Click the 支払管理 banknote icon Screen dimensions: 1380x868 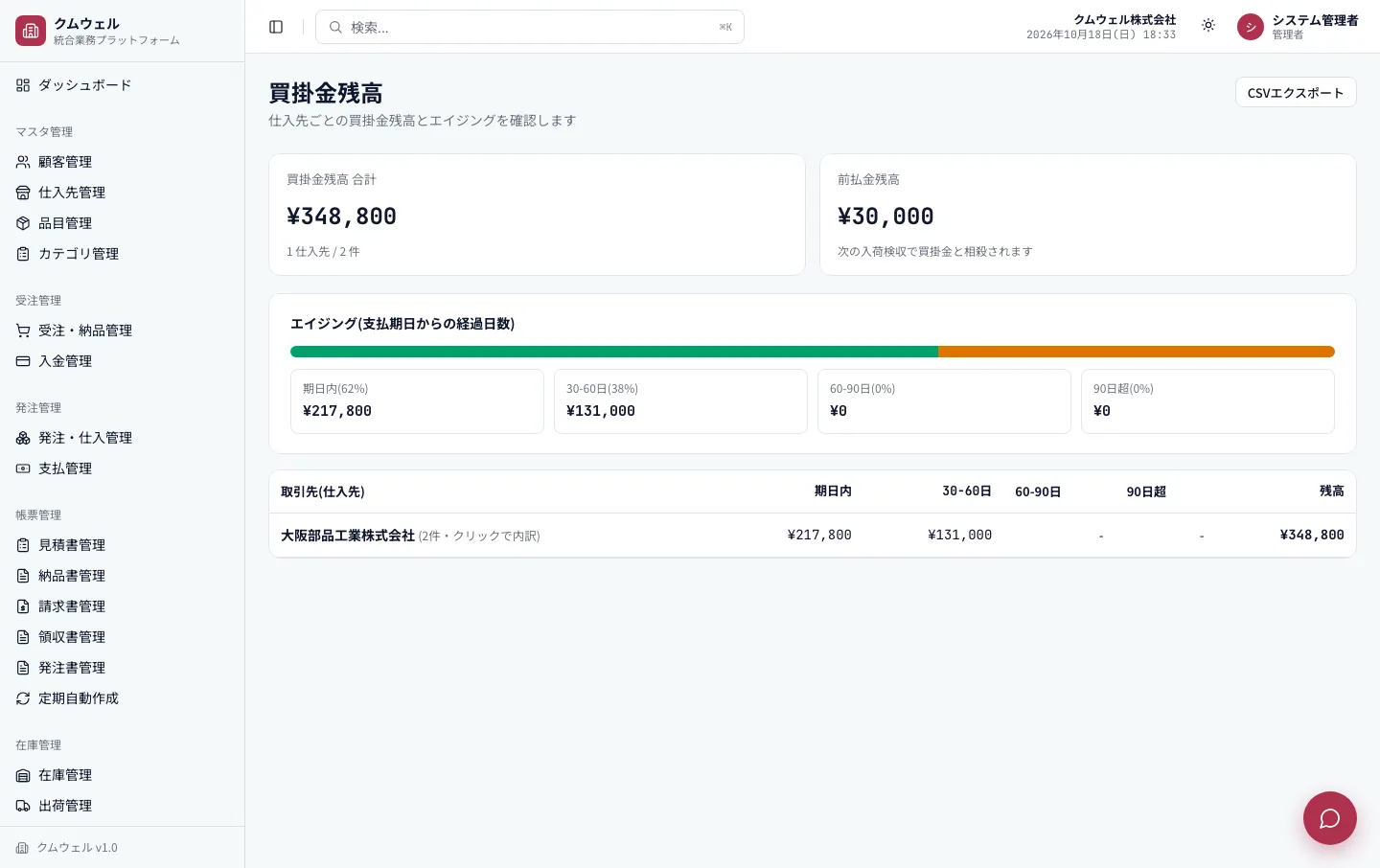[23, 468]
